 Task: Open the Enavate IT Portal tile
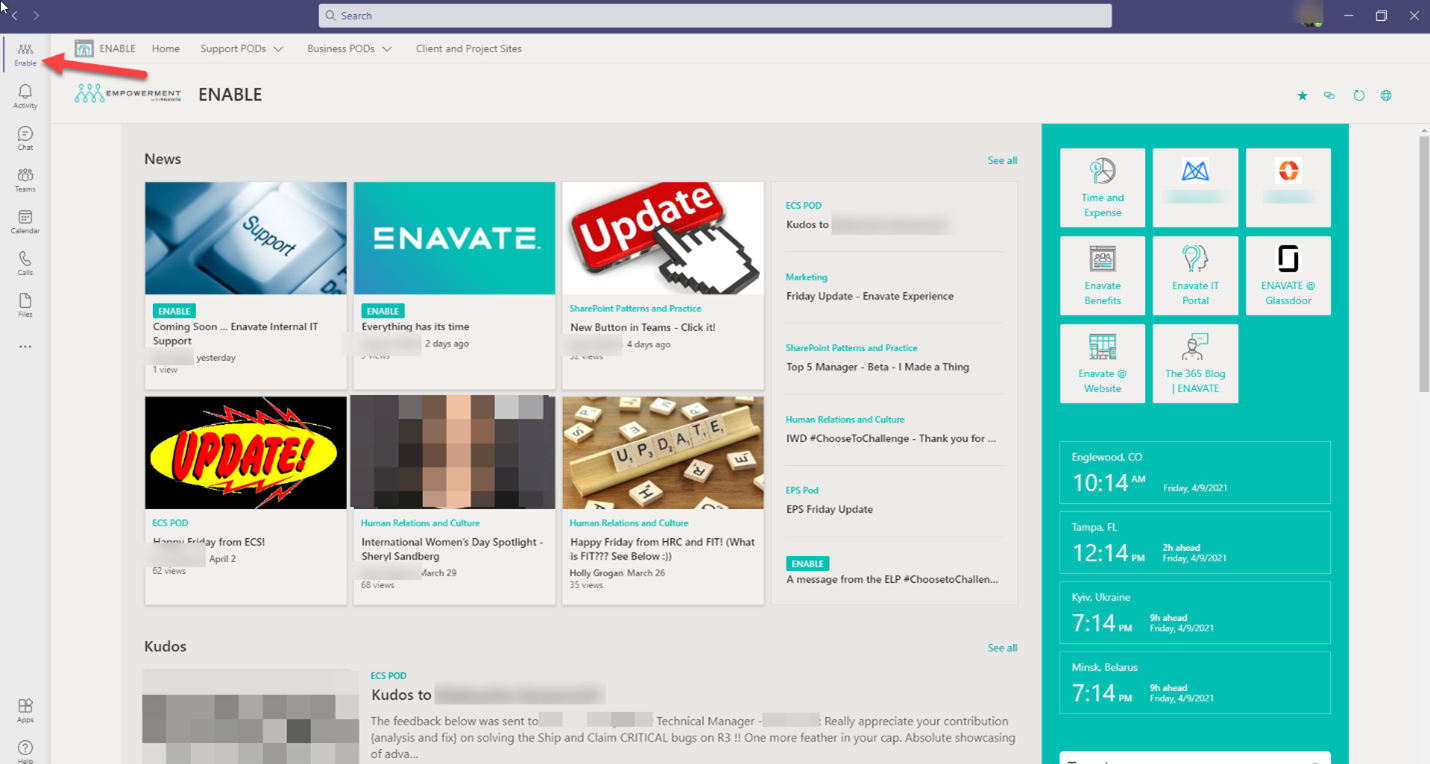pyautogui.click(x=1195, y=275)
